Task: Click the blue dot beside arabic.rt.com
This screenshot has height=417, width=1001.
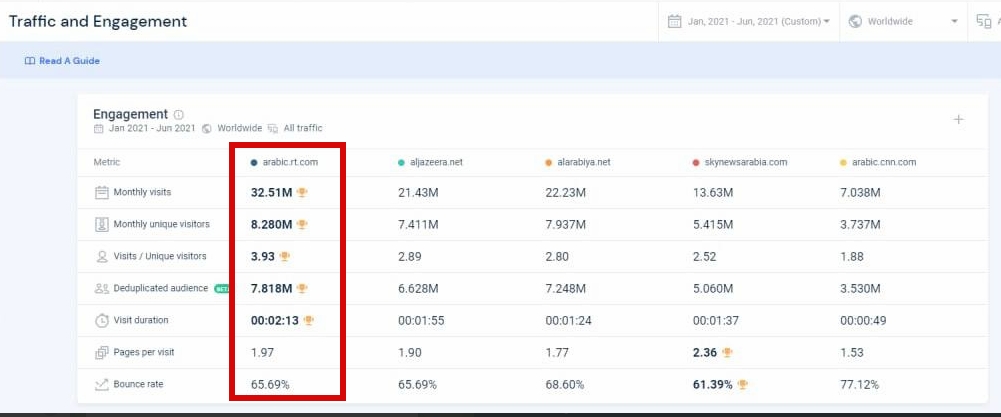Action: click(x=254, y=163)
